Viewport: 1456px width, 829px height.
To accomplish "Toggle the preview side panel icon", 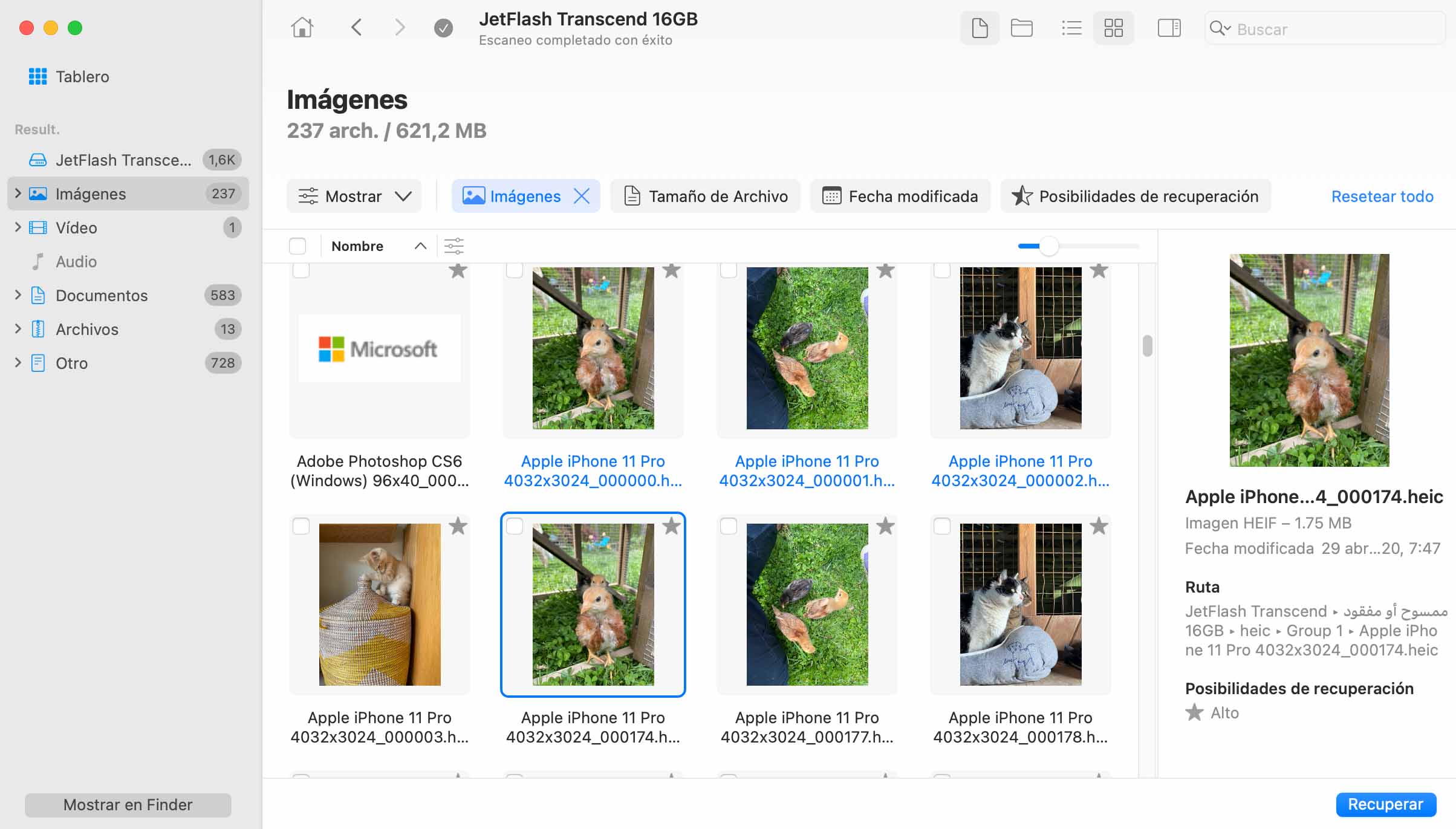I will pyautogui.click(x=1169, y=28).
